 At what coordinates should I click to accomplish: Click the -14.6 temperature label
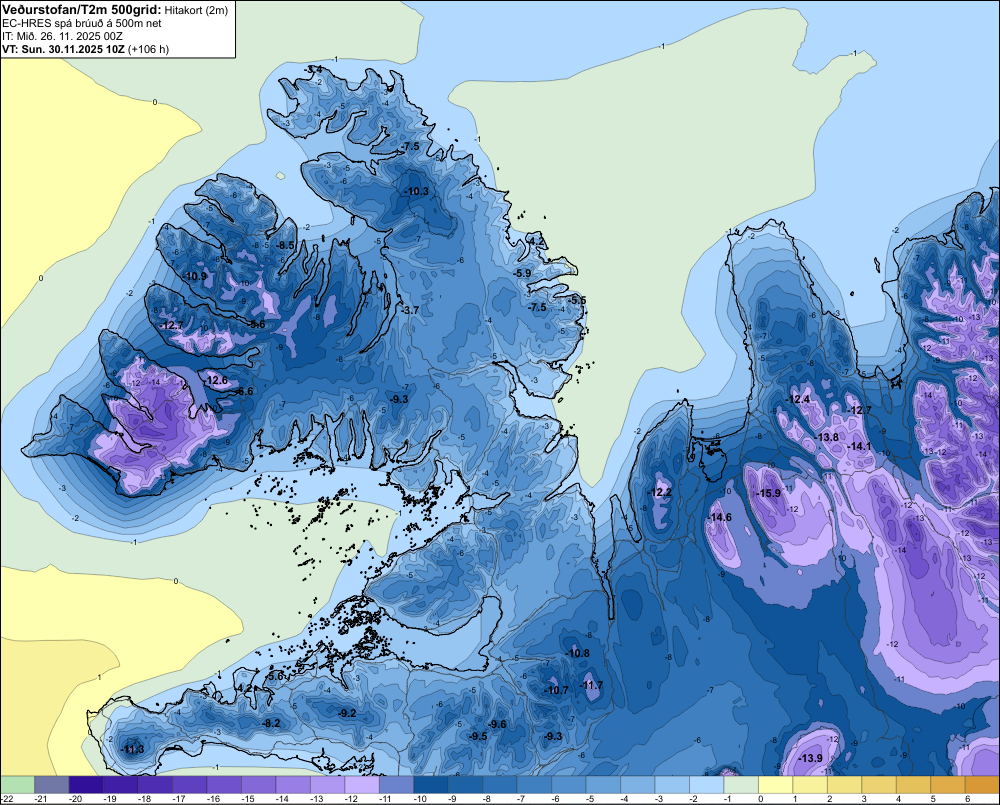[720, 517]
